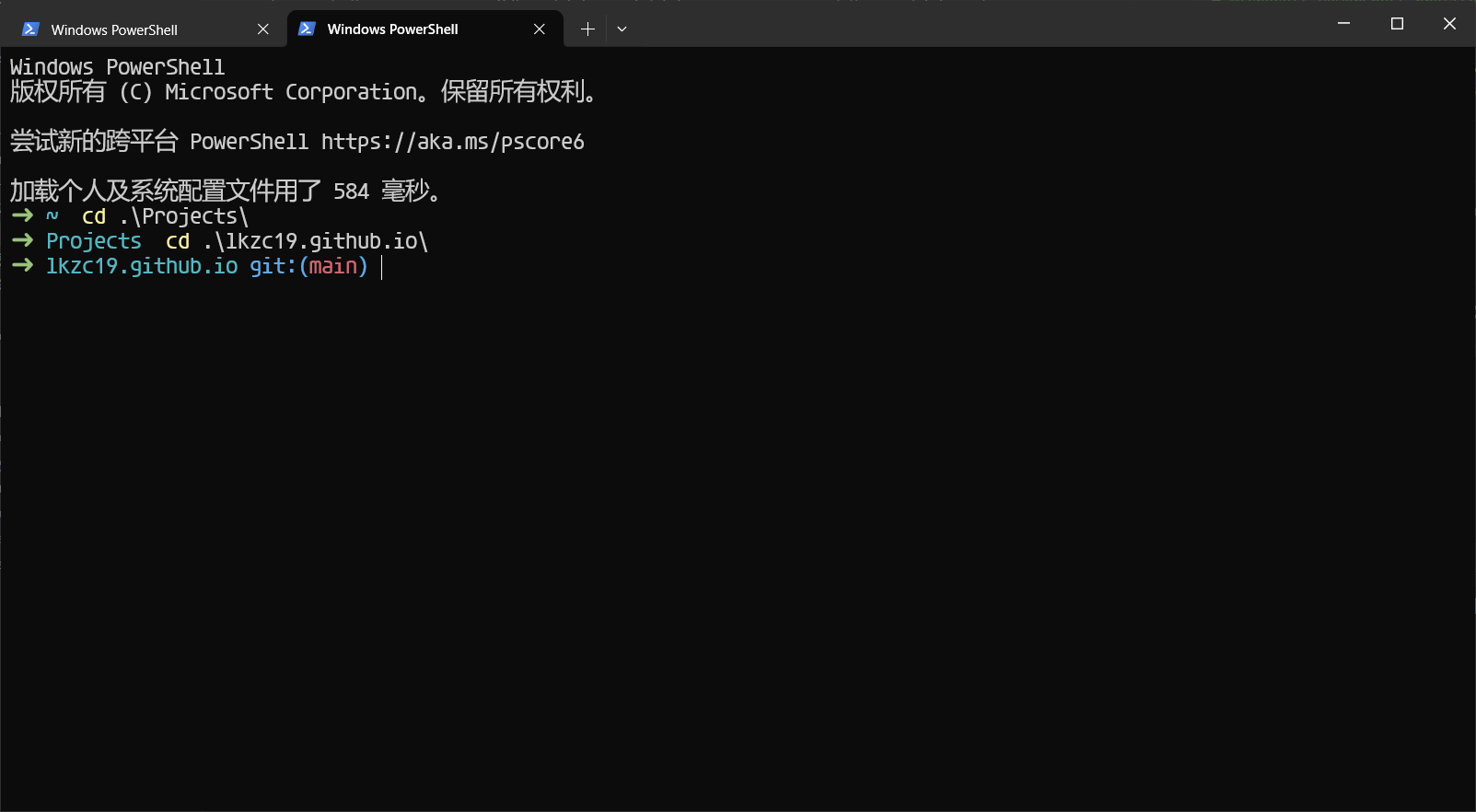Click the 'cd .\Projects\' command text

166,216
